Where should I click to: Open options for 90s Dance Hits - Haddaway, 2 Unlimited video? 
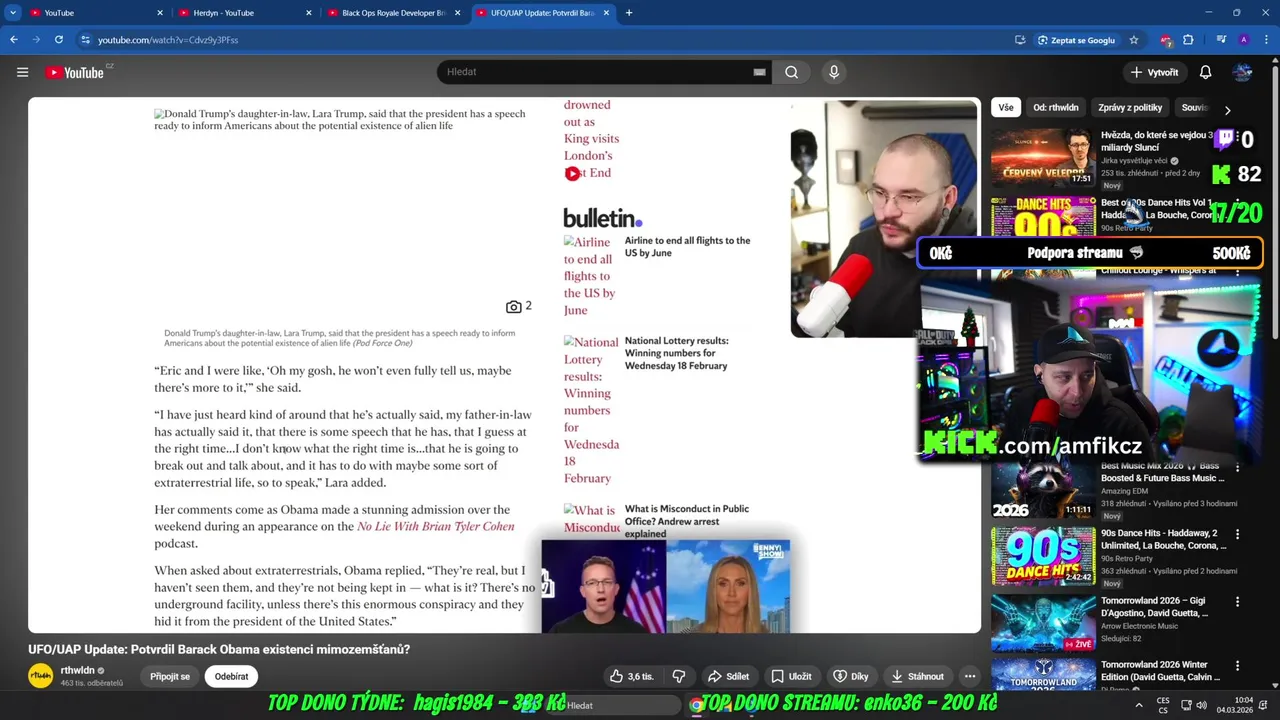click(1237, 535)
